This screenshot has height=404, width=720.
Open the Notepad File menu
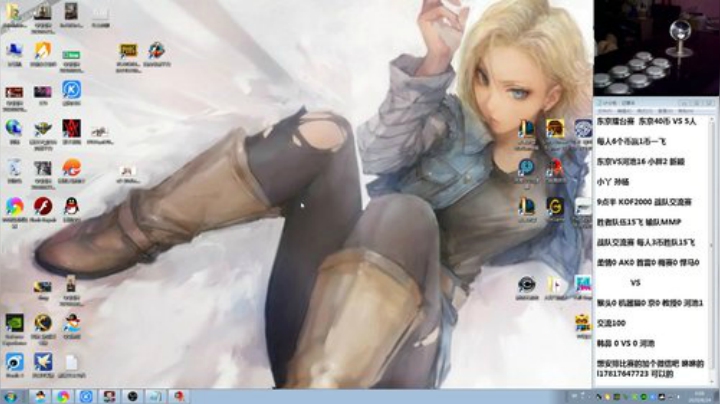tap(605, 111)
